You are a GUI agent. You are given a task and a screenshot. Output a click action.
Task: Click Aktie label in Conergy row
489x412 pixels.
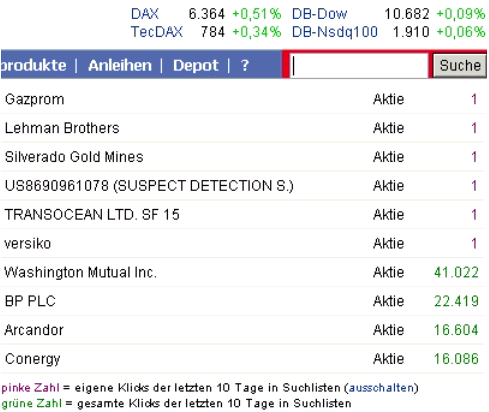pyautogui.click(x=389, y=359)
